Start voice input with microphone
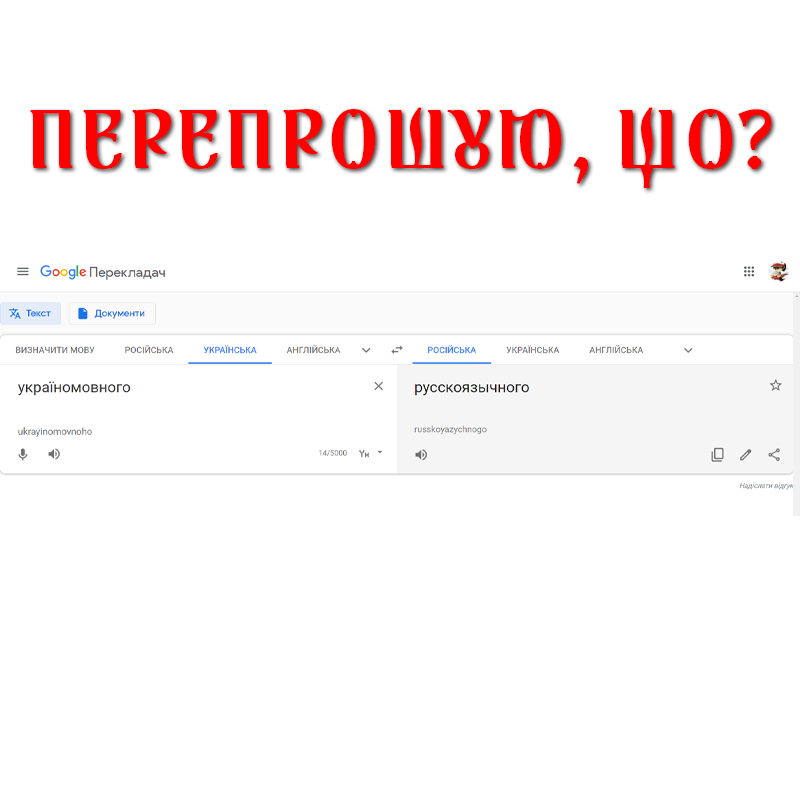 [x=22, y=454]
